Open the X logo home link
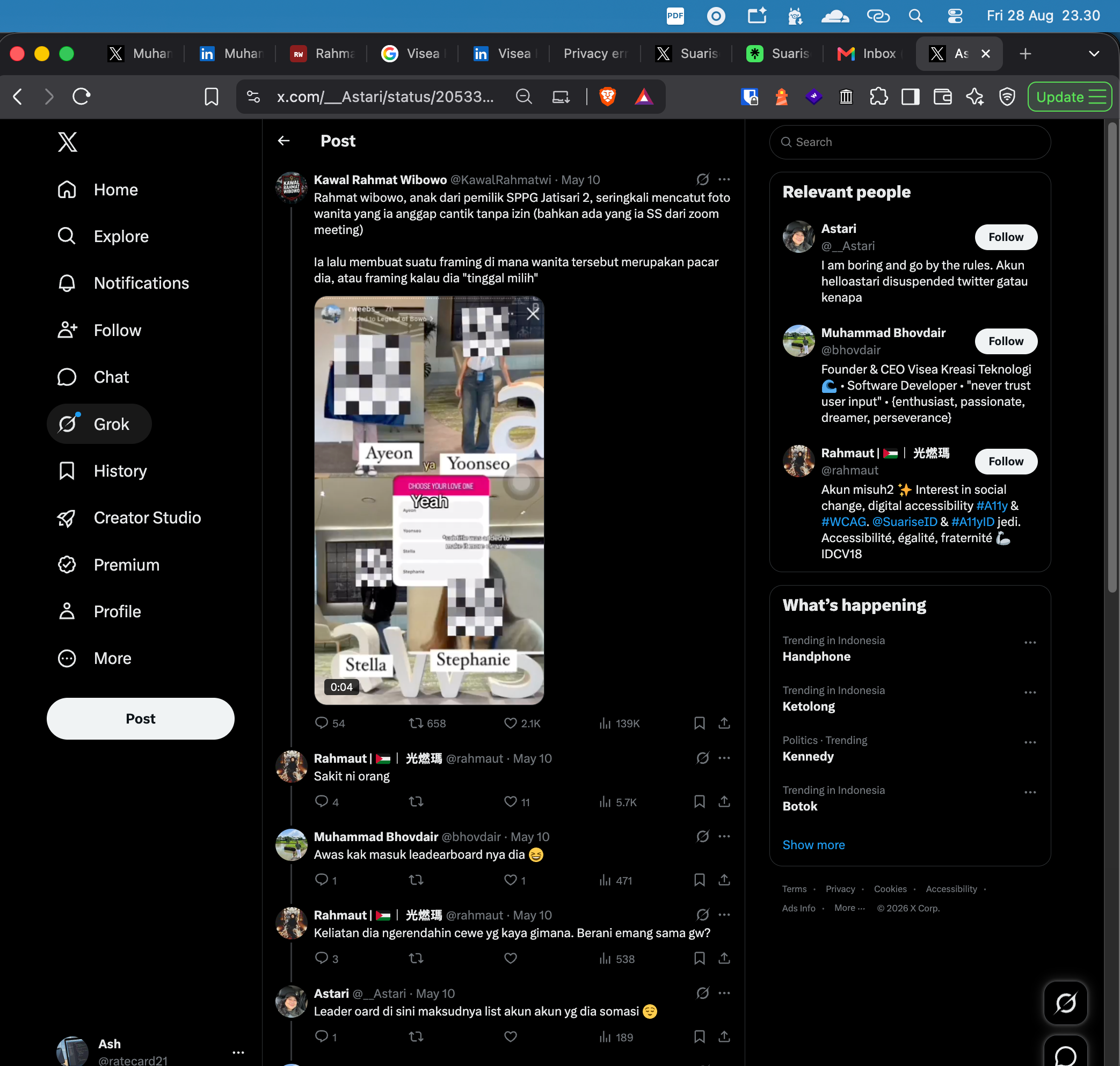The width and height of the screenshot is (1120, 1066). 67,142
